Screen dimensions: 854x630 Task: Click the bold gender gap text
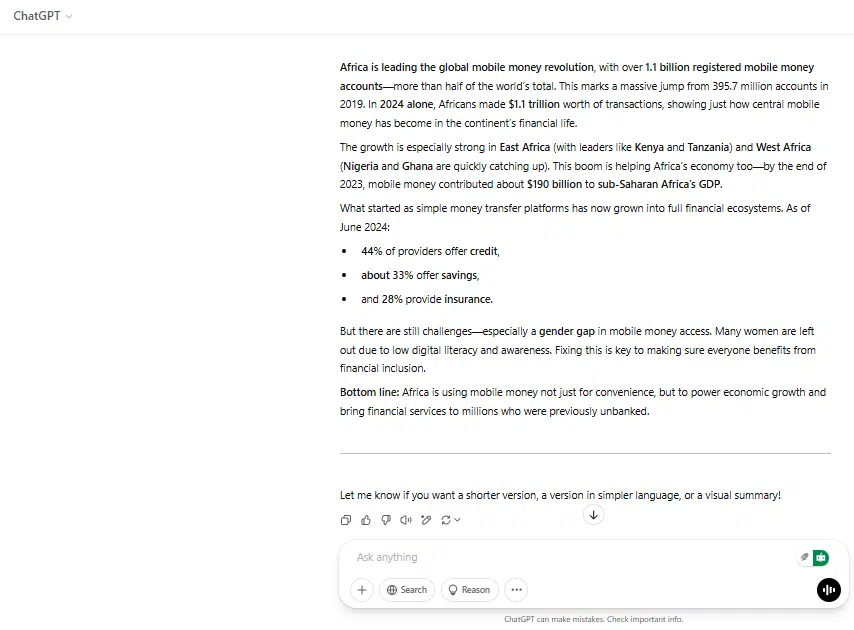[x=566, y=331]
